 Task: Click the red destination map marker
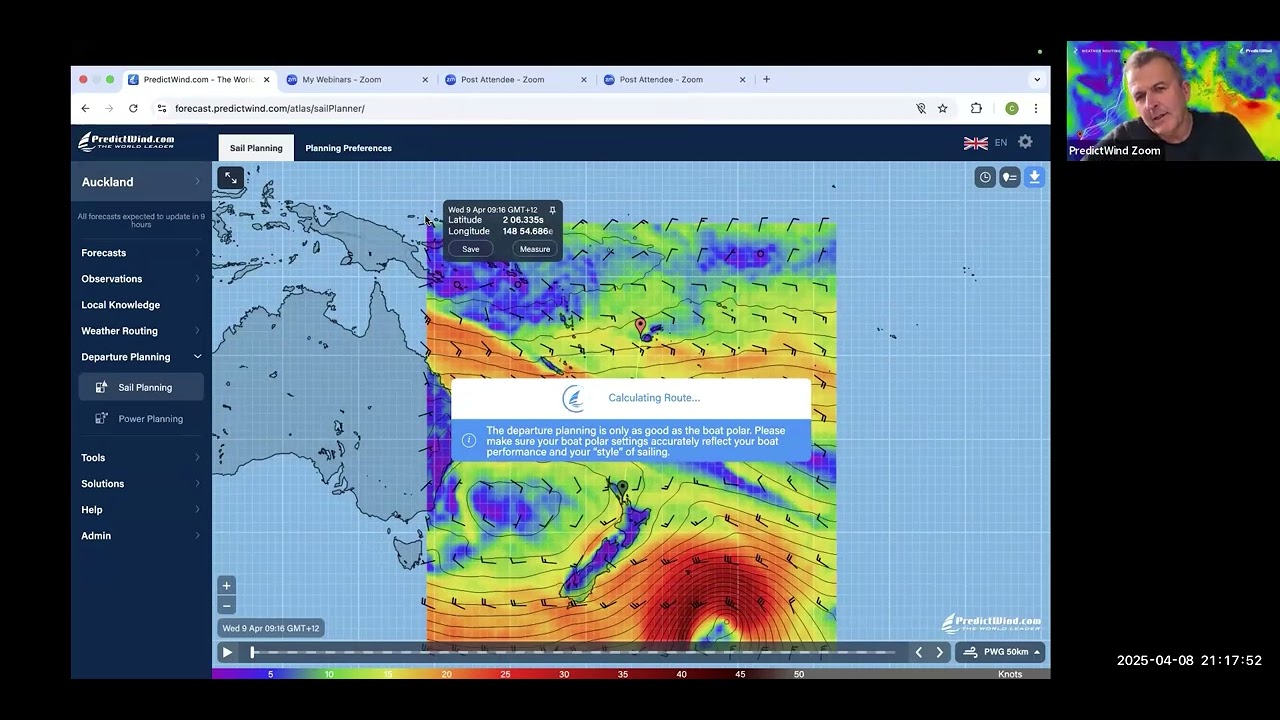641,325
